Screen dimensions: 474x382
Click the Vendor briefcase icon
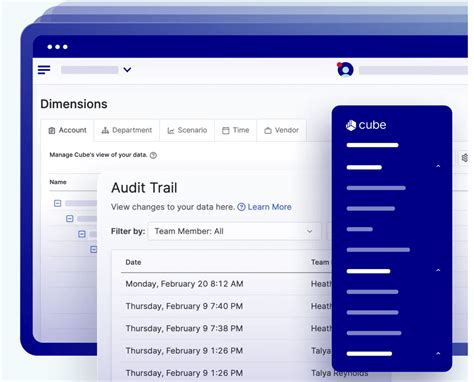coord(268,131)
